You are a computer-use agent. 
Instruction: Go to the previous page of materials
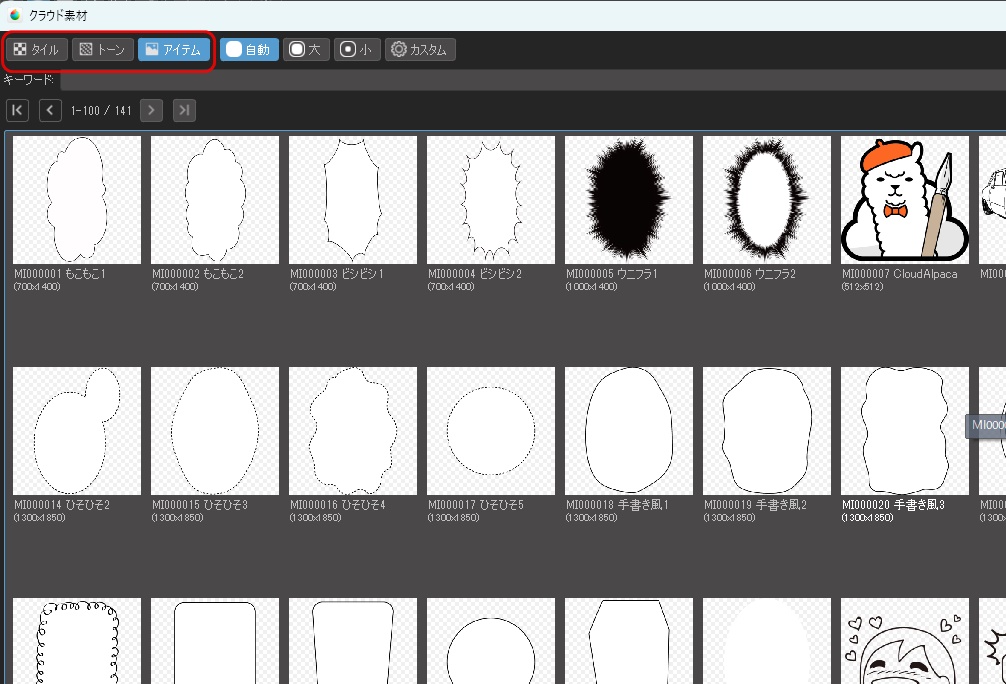pyautogui.click(x=50, y=110)
